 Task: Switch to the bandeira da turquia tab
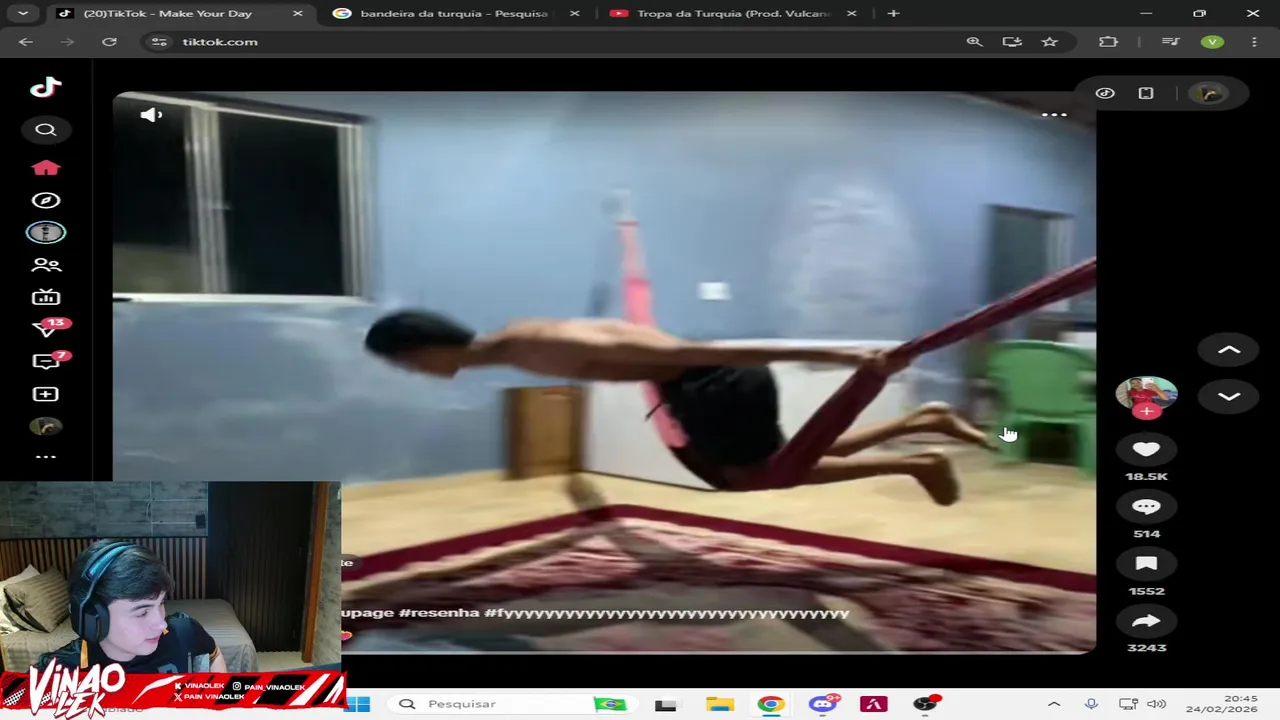[454, 13]
